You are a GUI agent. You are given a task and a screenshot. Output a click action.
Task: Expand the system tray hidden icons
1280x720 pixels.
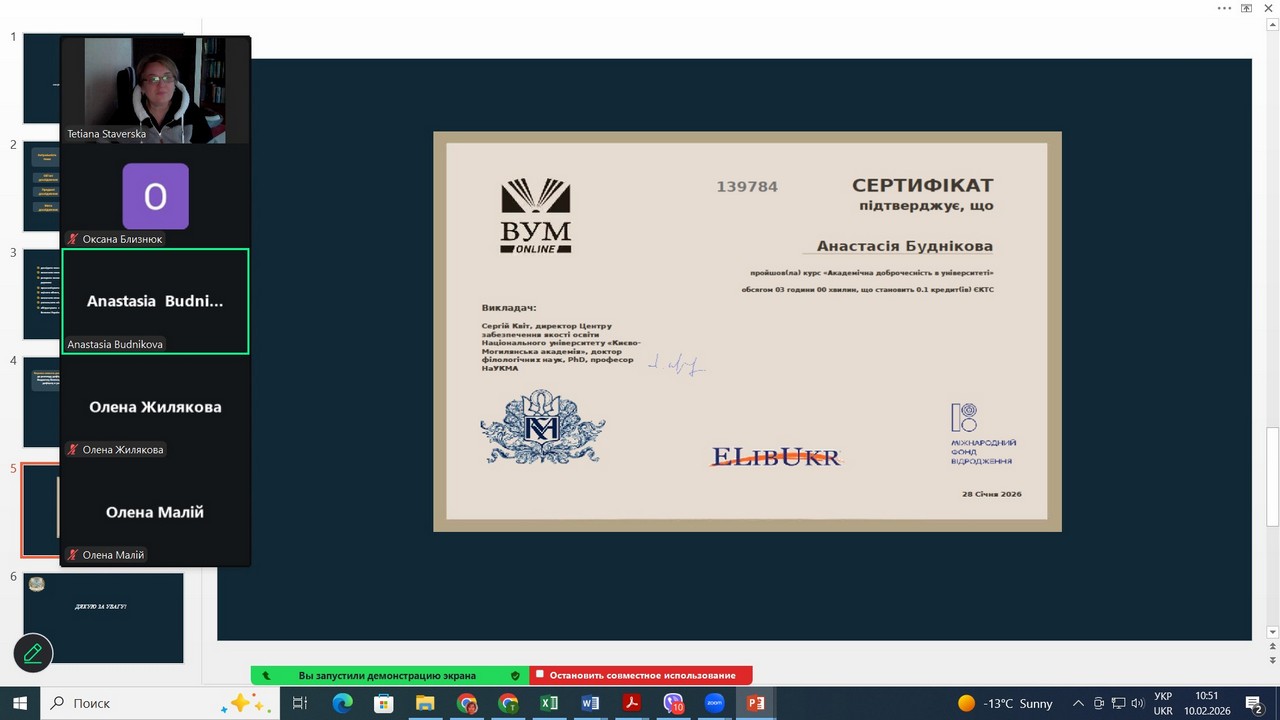[1078, 703]
